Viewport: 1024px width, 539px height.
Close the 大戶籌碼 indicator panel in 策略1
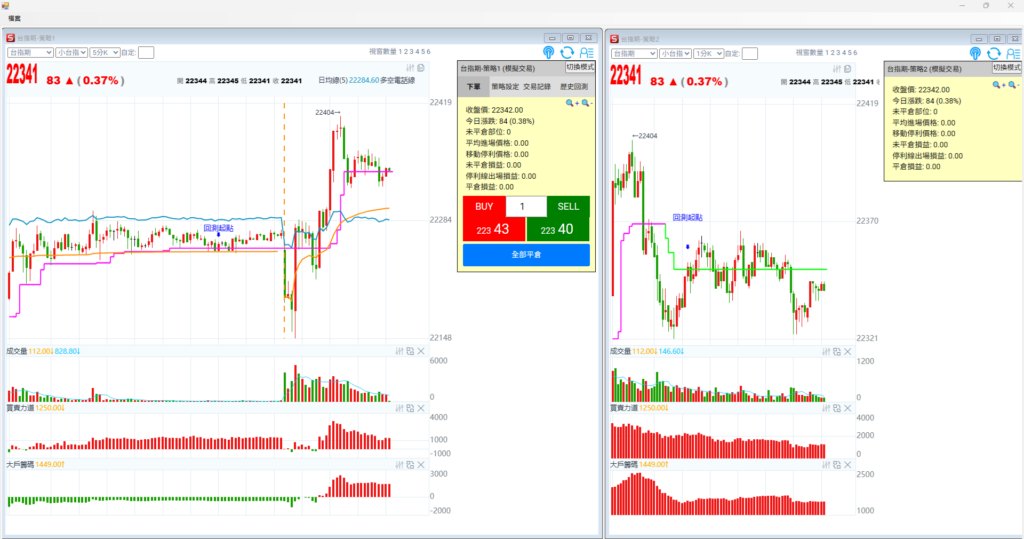pos(421,465)
